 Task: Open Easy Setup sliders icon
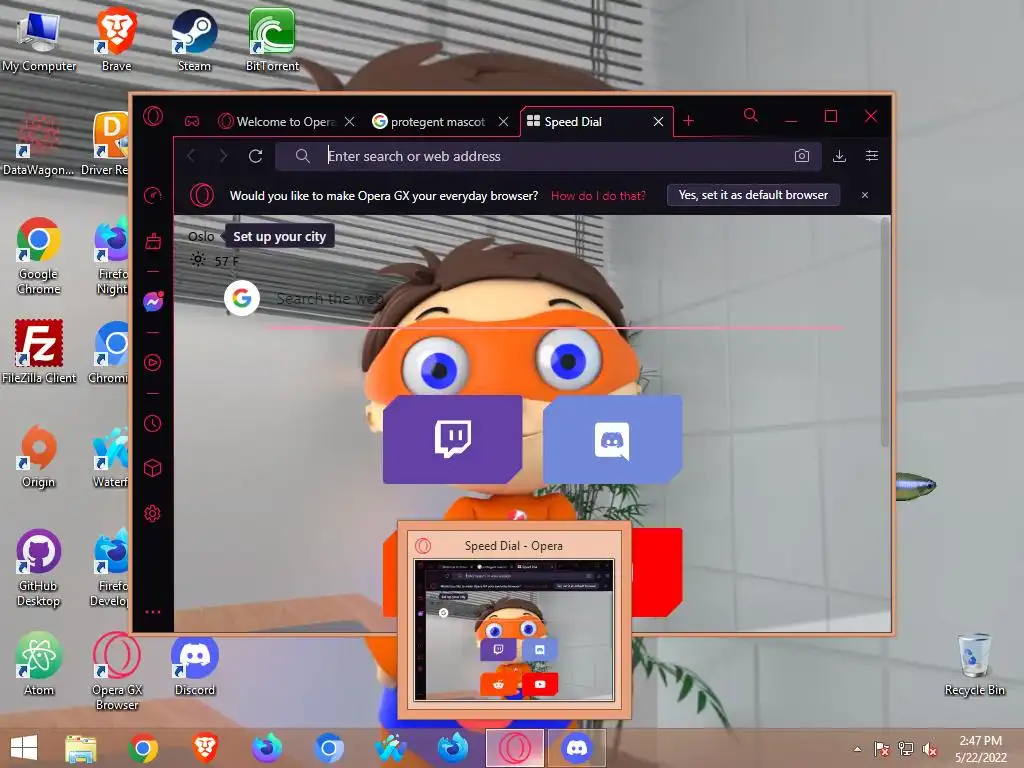(872, 155)
